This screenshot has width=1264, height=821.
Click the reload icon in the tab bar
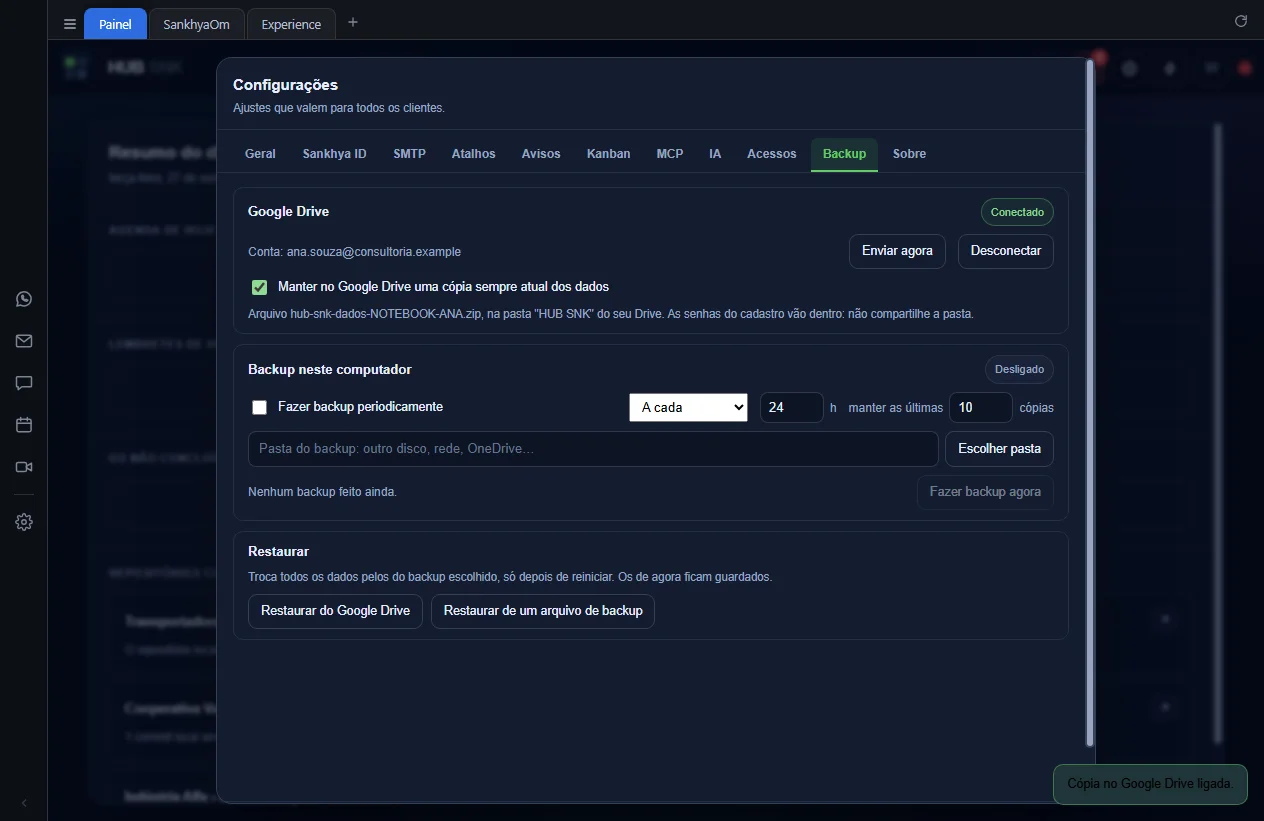[x=1241, y=21]
